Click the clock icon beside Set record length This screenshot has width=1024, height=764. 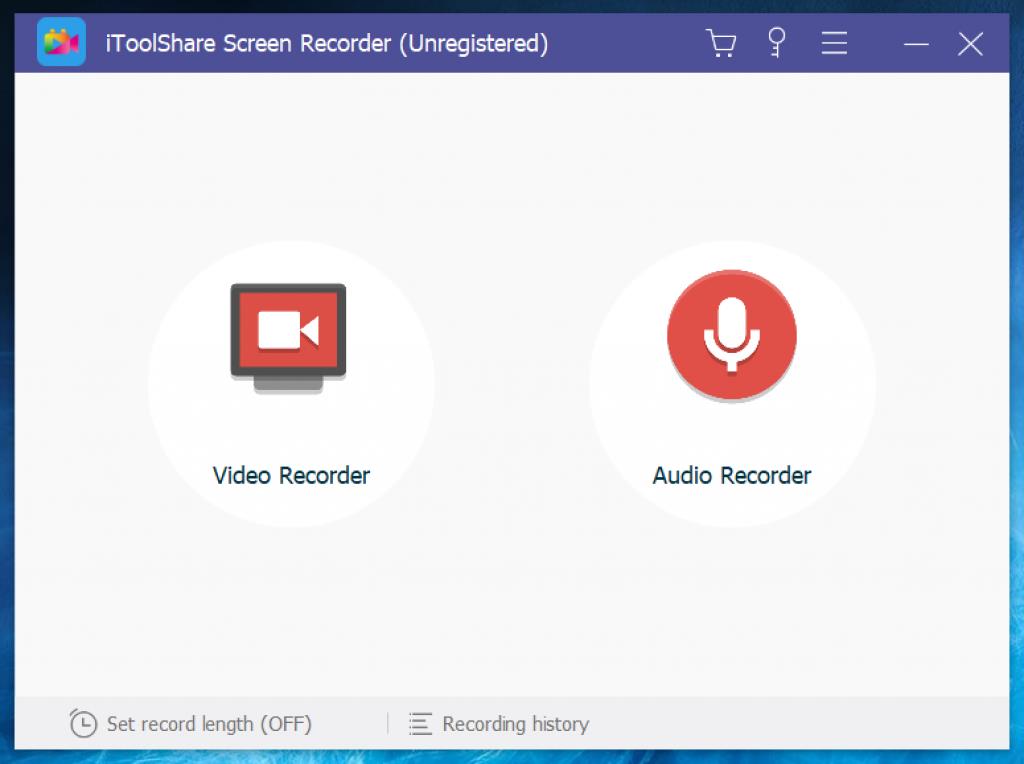(83, 723)
